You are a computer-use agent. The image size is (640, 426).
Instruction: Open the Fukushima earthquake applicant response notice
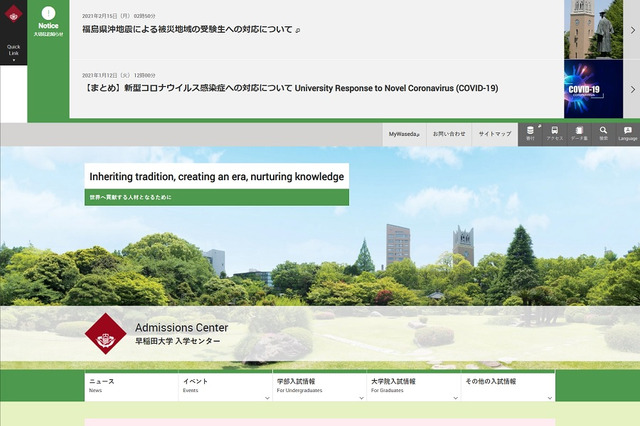click(x=191, y=29)
